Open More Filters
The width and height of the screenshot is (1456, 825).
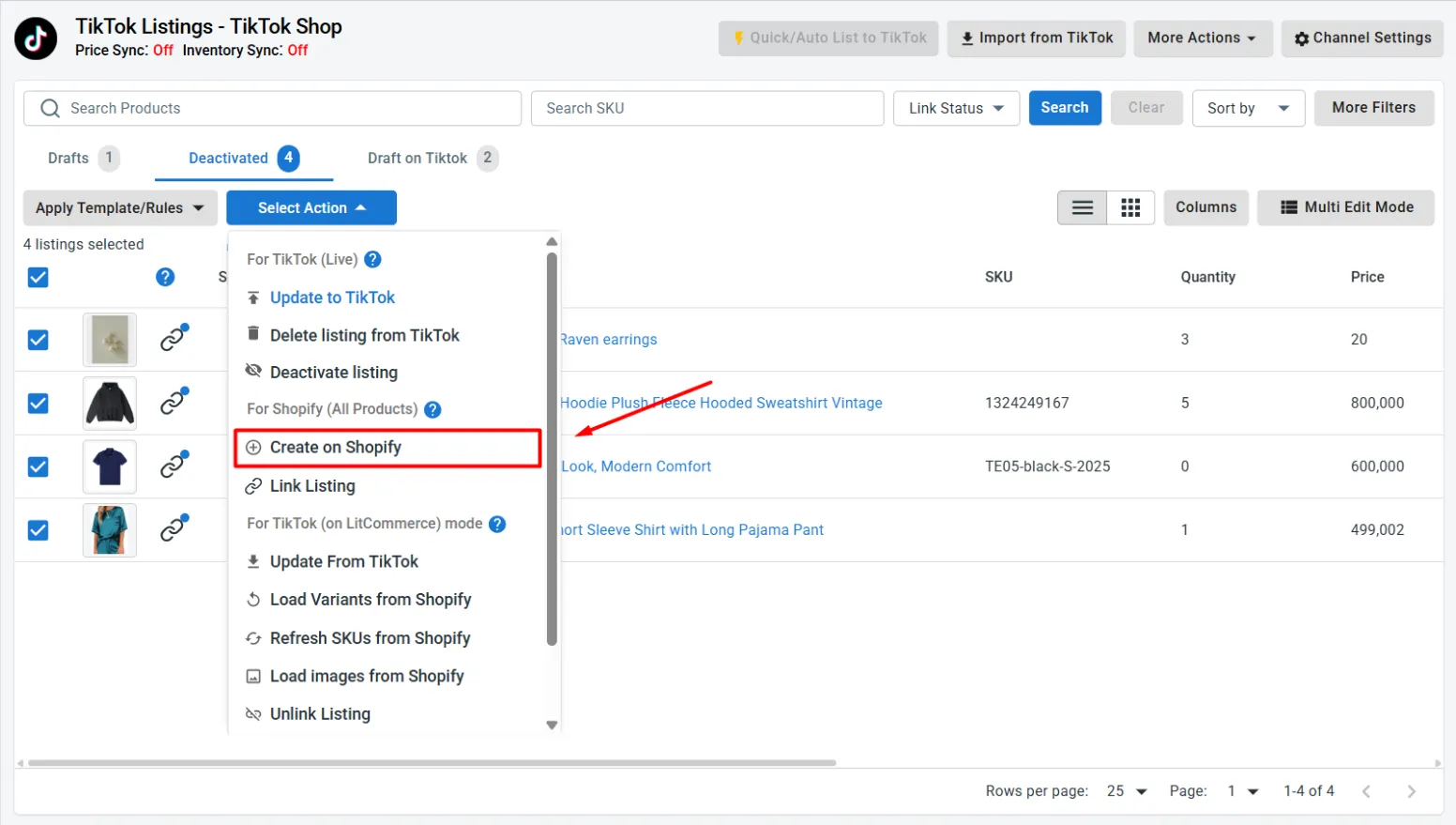tap(1373, 108)
